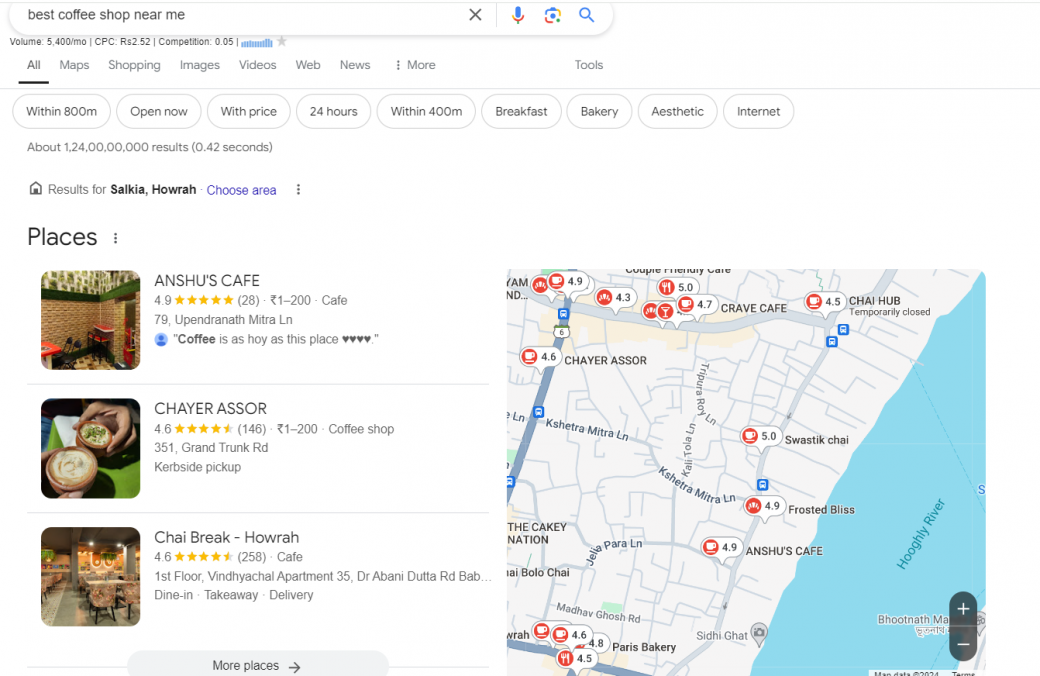Apply the Within 800m filter chip

pos(62,111)
